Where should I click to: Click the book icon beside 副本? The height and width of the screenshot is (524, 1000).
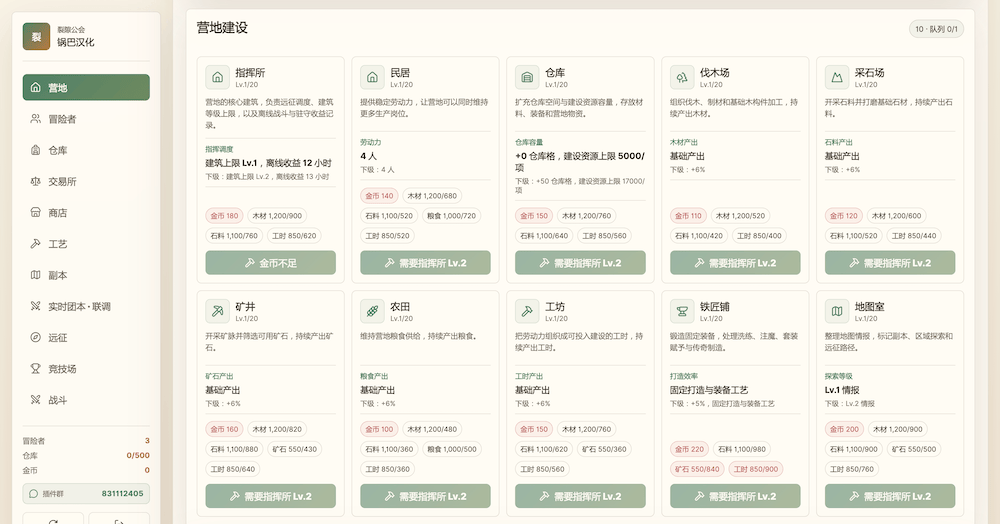[36, 275]
